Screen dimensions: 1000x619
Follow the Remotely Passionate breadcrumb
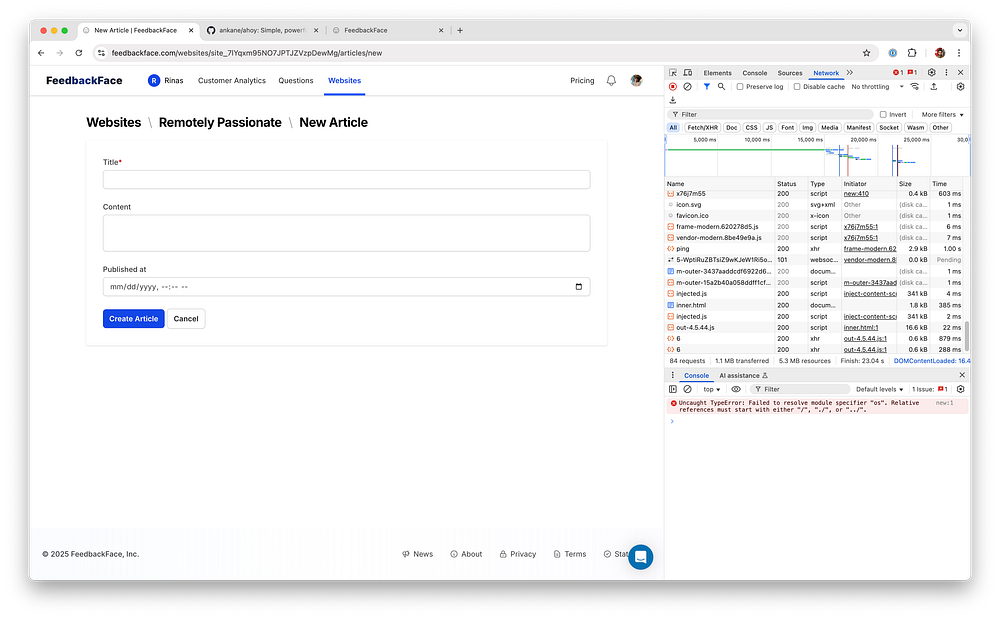[x=220, y=122]
